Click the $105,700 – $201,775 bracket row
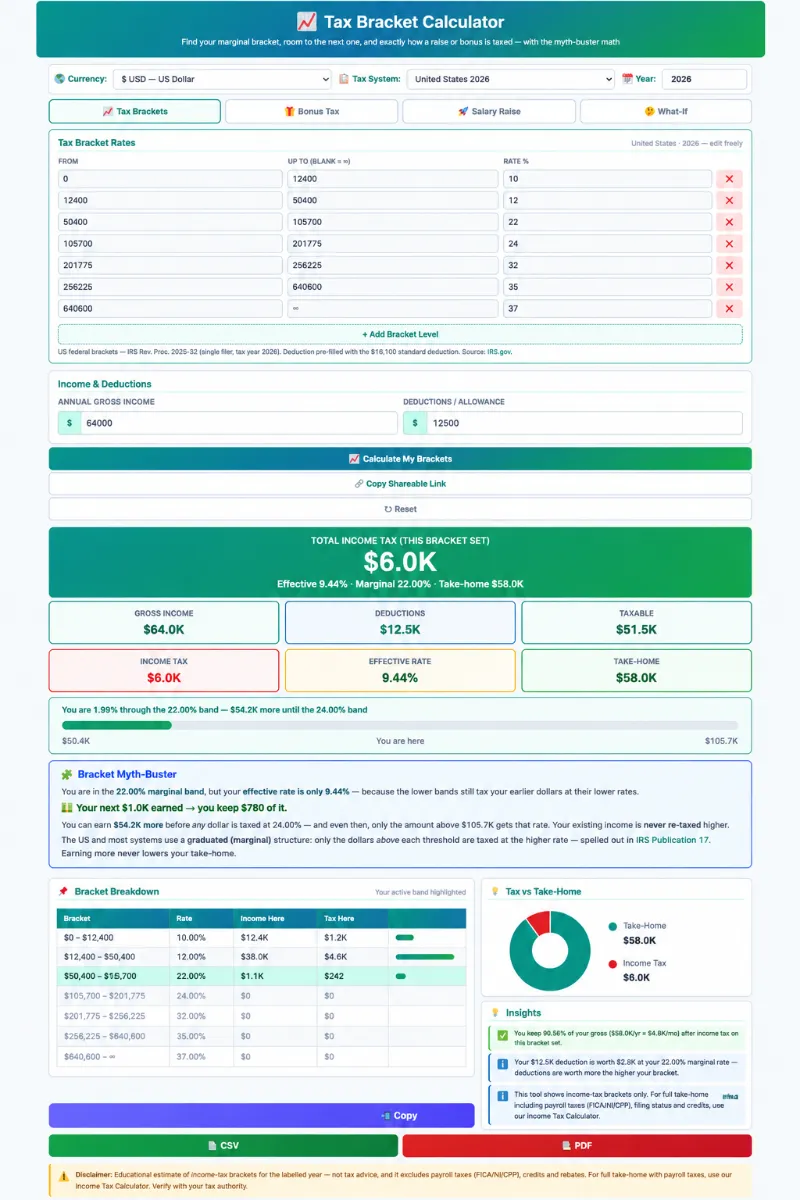This screenshot has height=1200, width=800. click(x=261, y=995)
